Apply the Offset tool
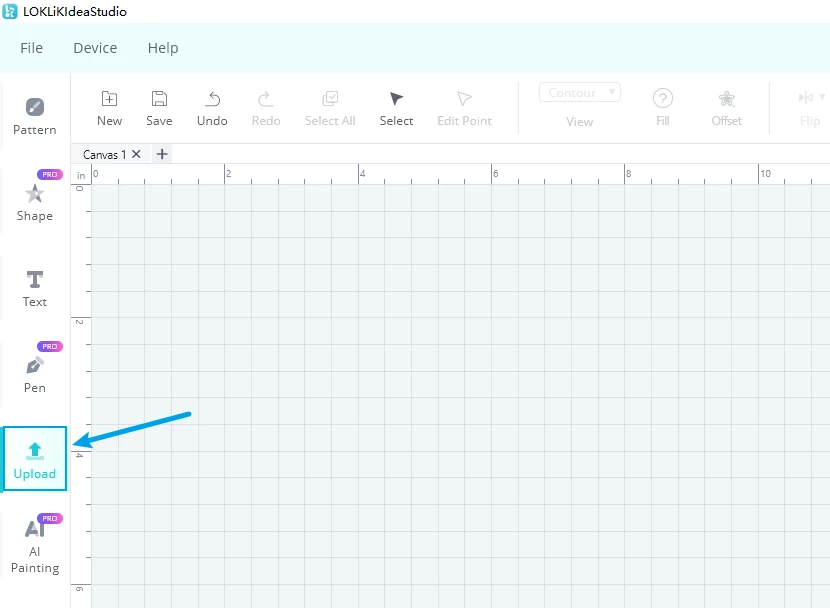 726,108
